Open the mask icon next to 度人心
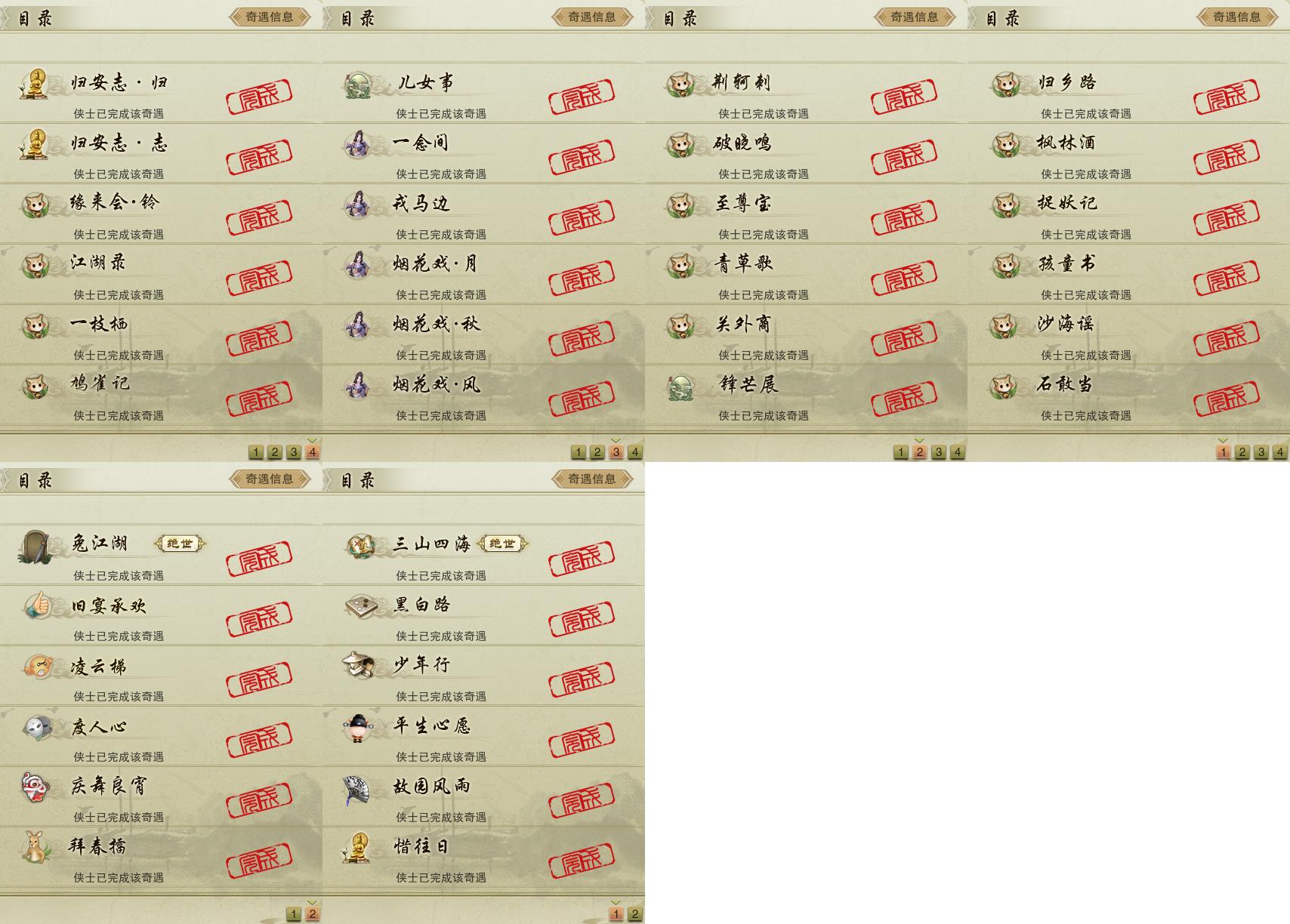Viewport: 1290px width, 924px height. click(37, 727)
